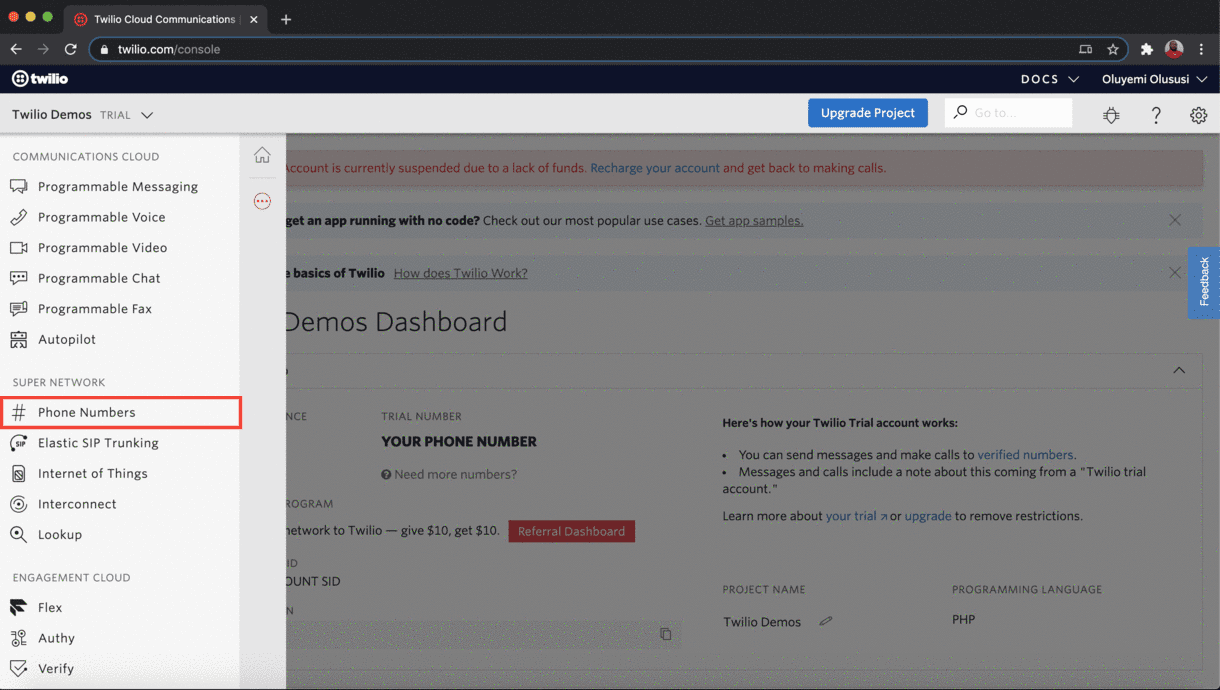The width and height of the screenshot is (1220, 690).
Task: Select Lookup item
Action: (60, 535)
